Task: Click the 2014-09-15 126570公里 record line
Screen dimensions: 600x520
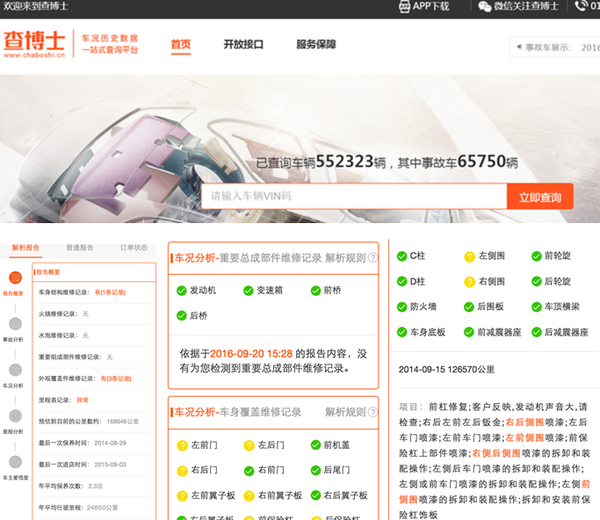Action: coord(447,370)
